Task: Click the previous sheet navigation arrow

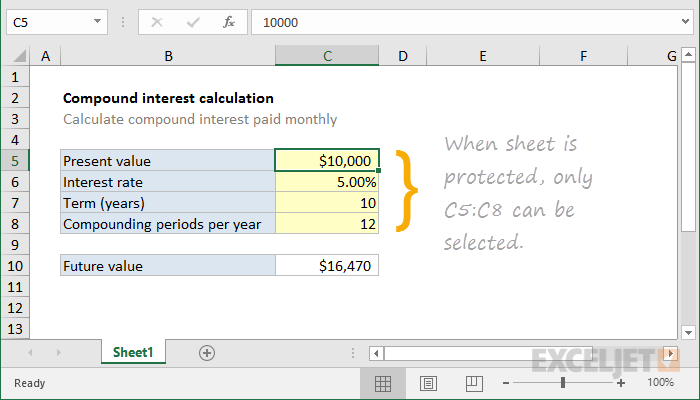Action: click(x=30, y=353)
